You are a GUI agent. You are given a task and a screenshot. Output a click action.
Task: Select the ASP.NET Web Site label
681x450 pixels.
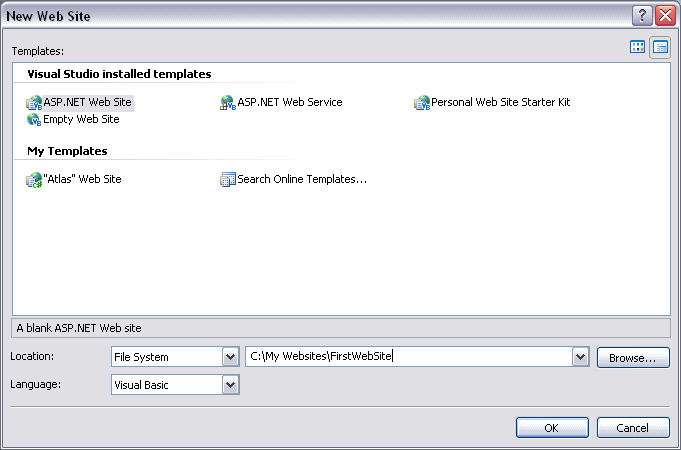pos(87,103)
